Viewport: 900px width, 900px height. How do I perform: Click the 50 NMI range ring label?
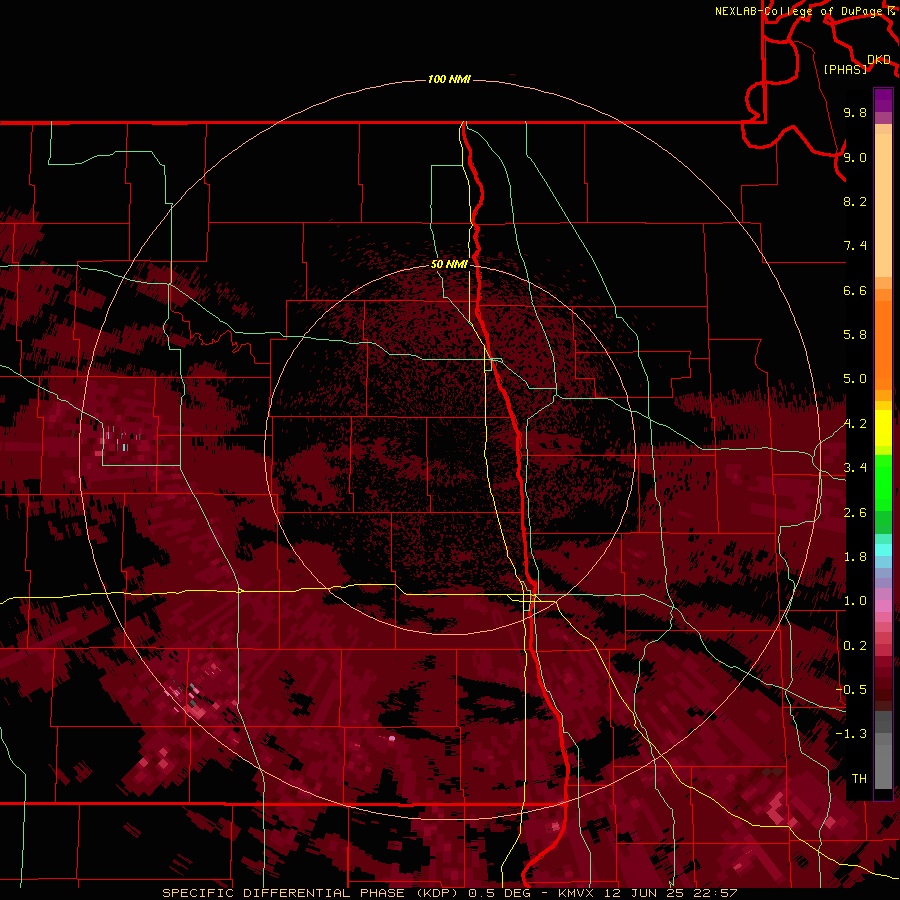click(x=449, y=264)
